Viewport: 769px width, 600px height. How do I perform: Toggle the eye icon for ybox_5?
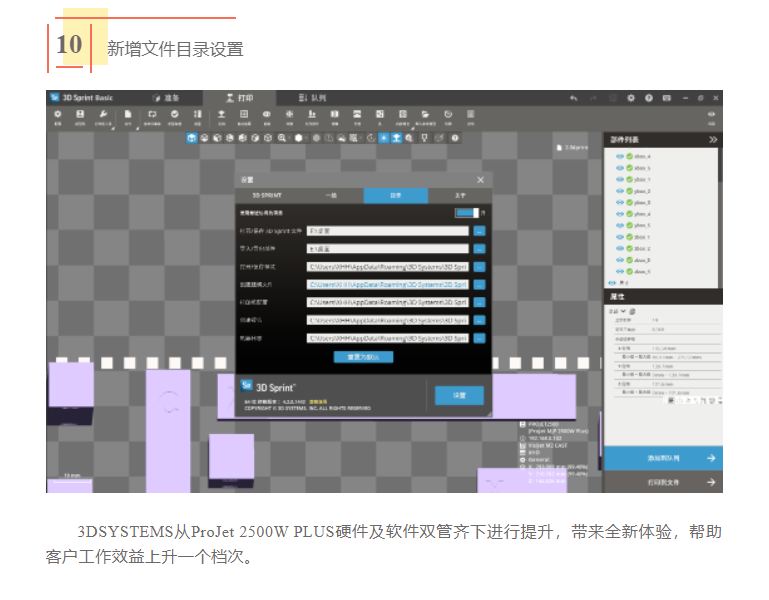(x=620, y=226)
